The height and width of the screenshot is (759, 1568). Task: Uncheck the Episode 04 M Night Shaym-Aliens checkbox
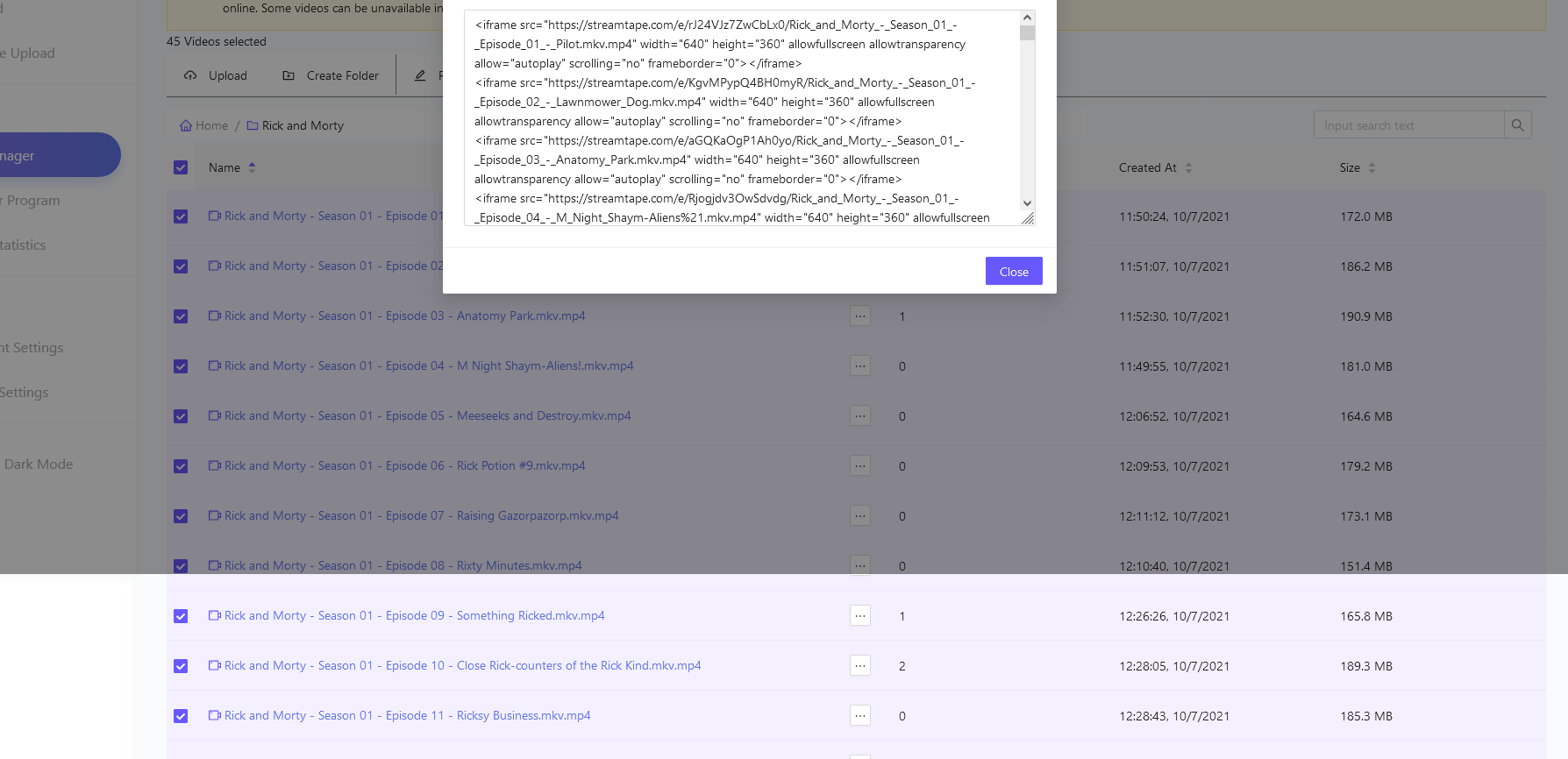[181, 366]
